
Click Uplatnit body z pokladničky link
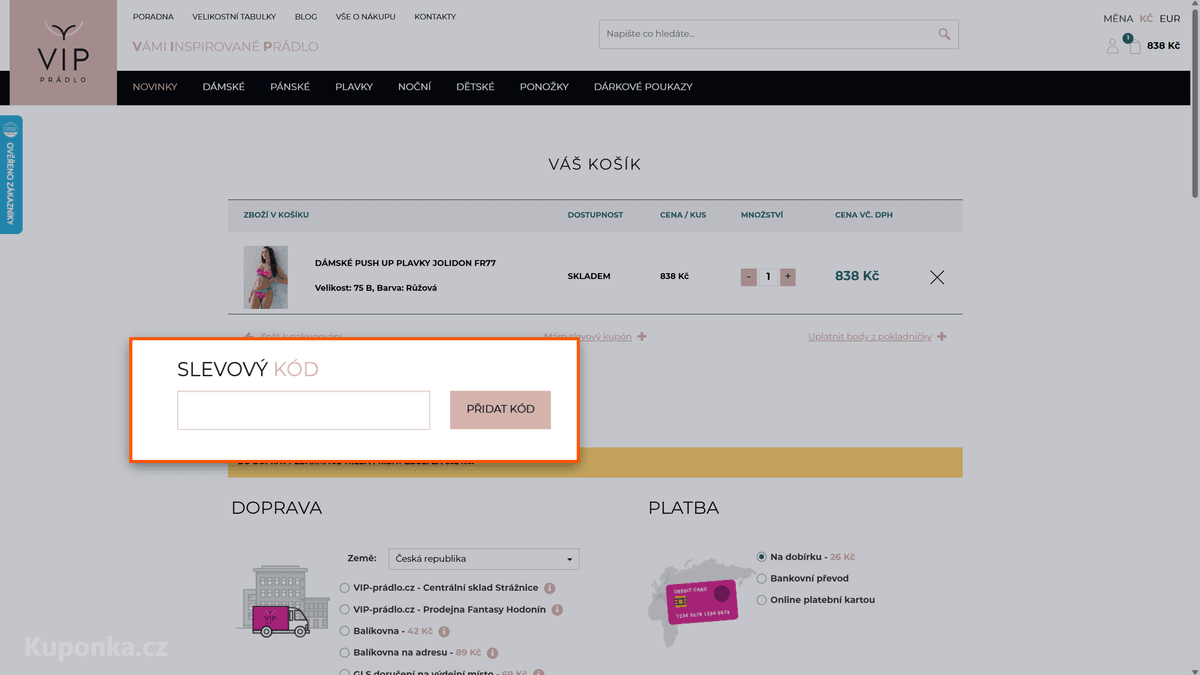pyautogui.click(x=870, y=337)
